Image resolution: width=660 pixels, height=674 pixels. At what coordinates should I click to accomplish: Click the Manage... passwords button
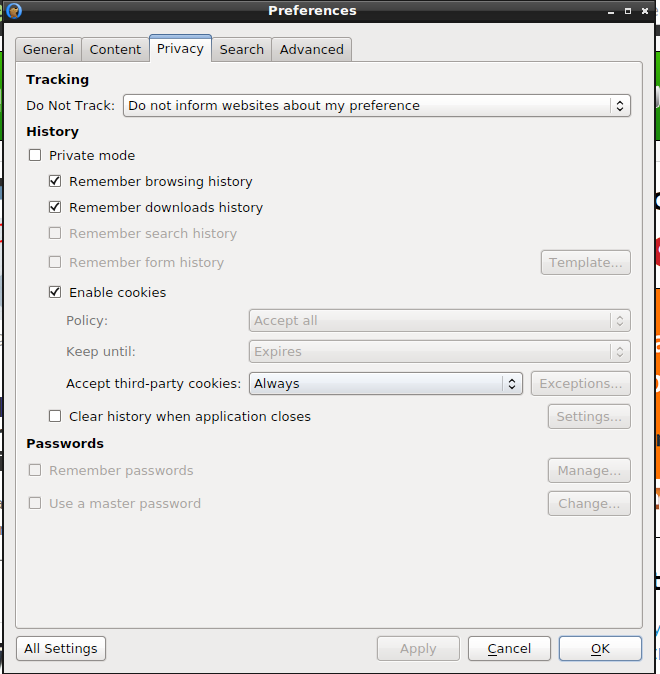click(589, 470)
